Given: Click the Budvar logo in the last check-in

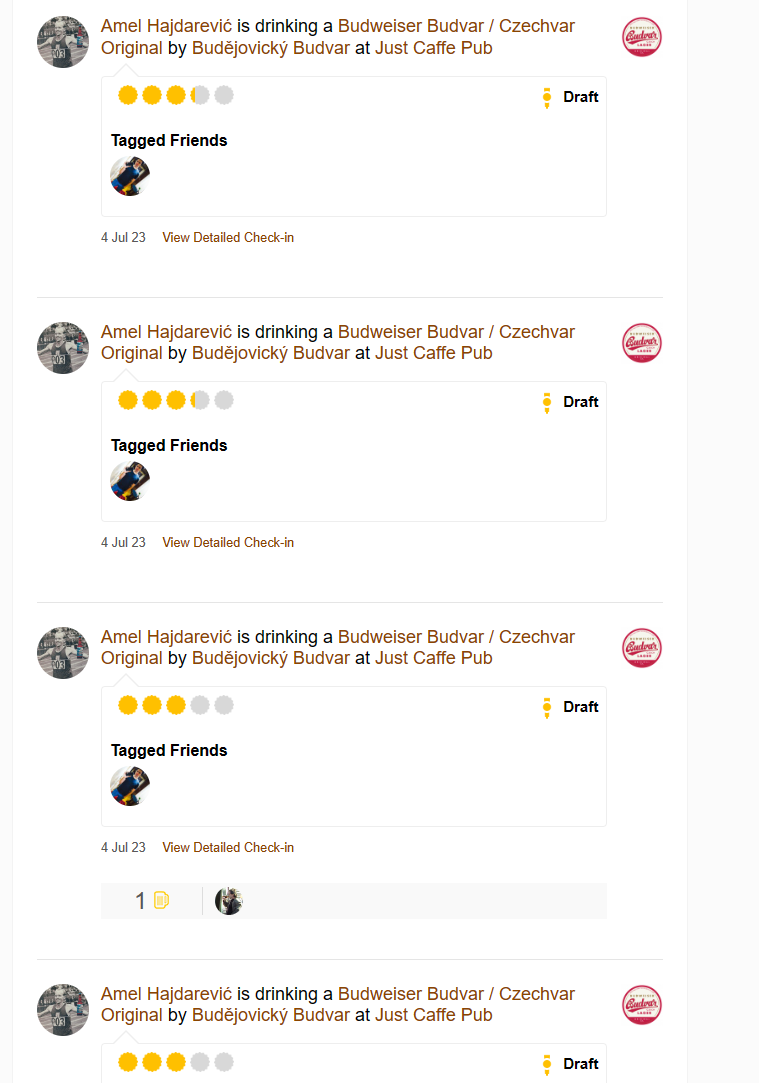Looking at the screenshot, I should point(641,1005).
